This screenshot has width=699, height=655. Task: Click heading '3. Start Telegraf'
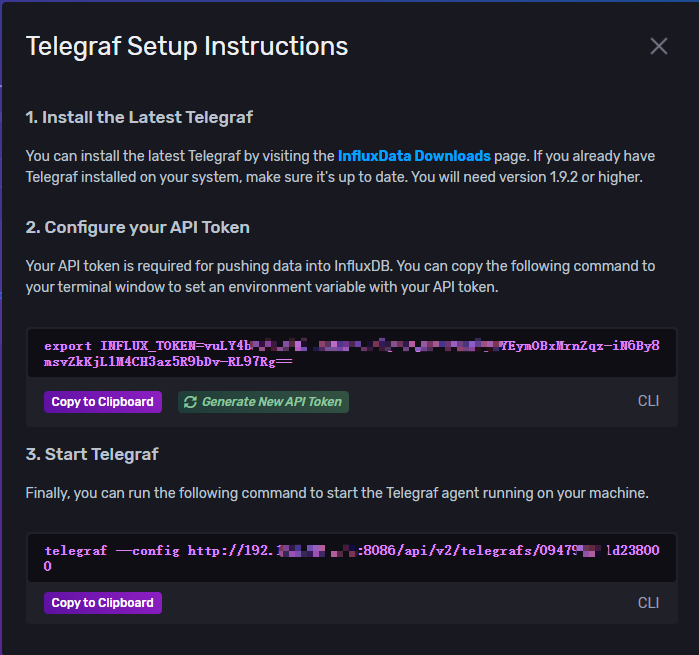92,454
